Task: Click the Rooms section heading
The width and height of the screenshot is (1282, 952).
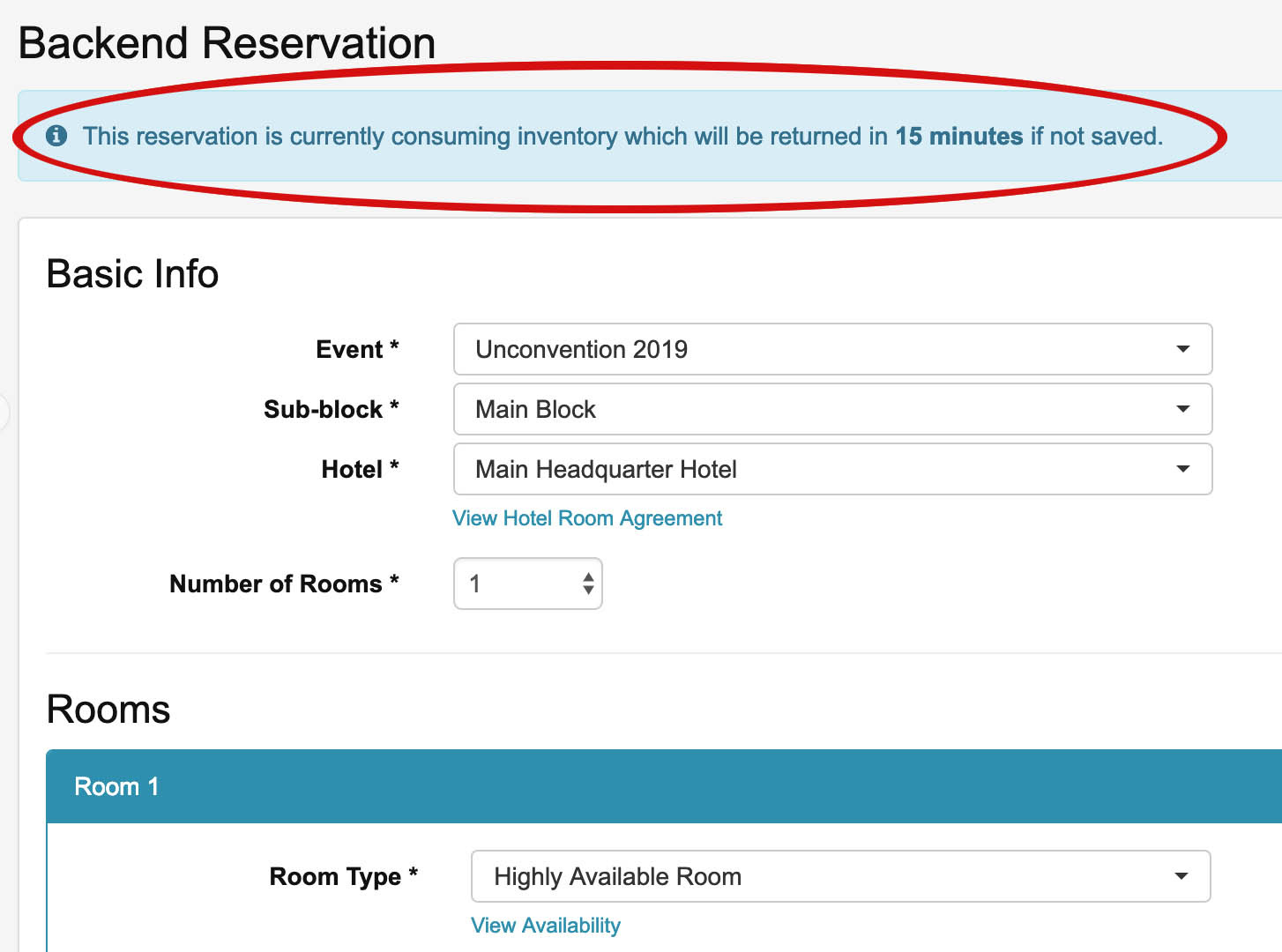Action: [108, 710]
